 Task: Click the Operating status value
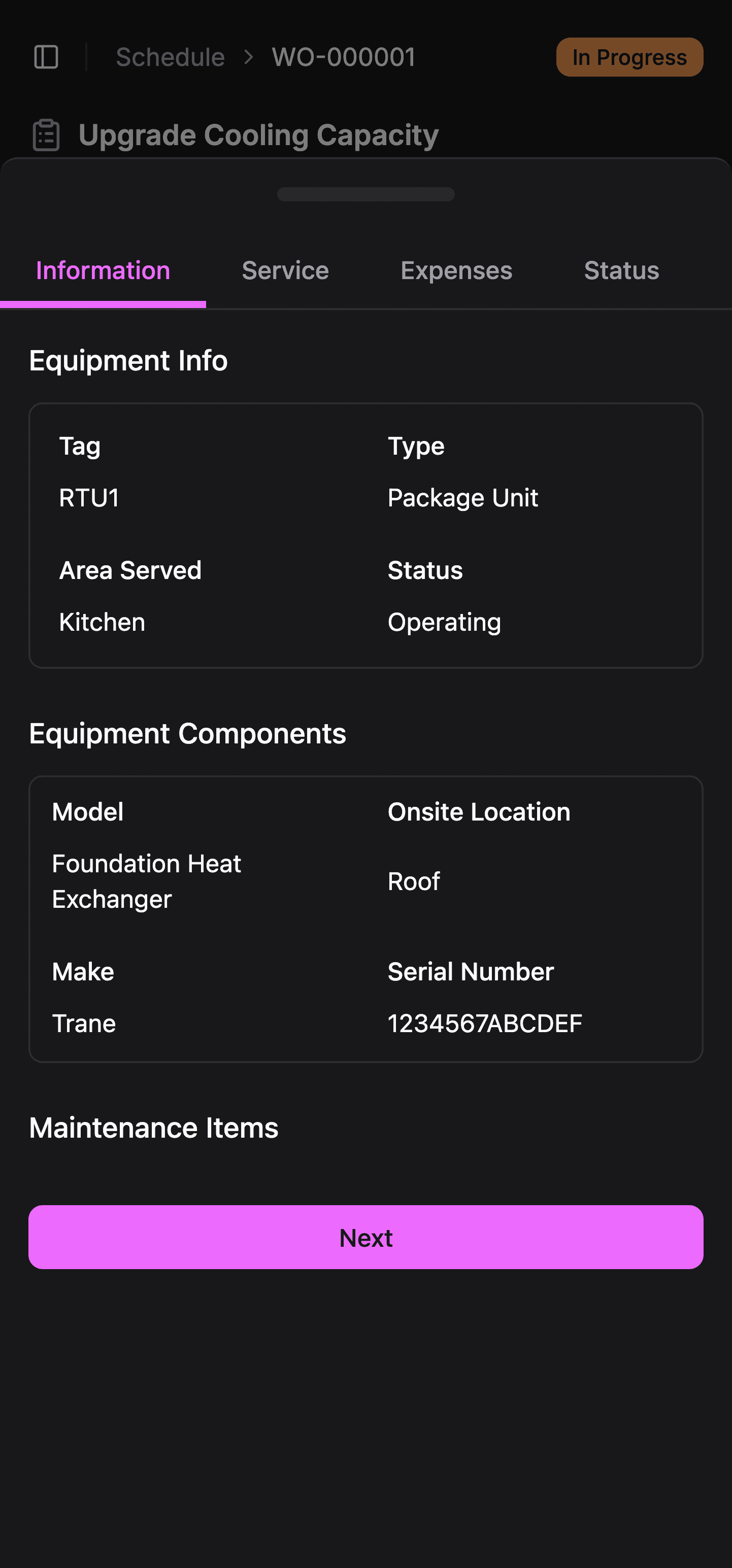pos(445,622)
